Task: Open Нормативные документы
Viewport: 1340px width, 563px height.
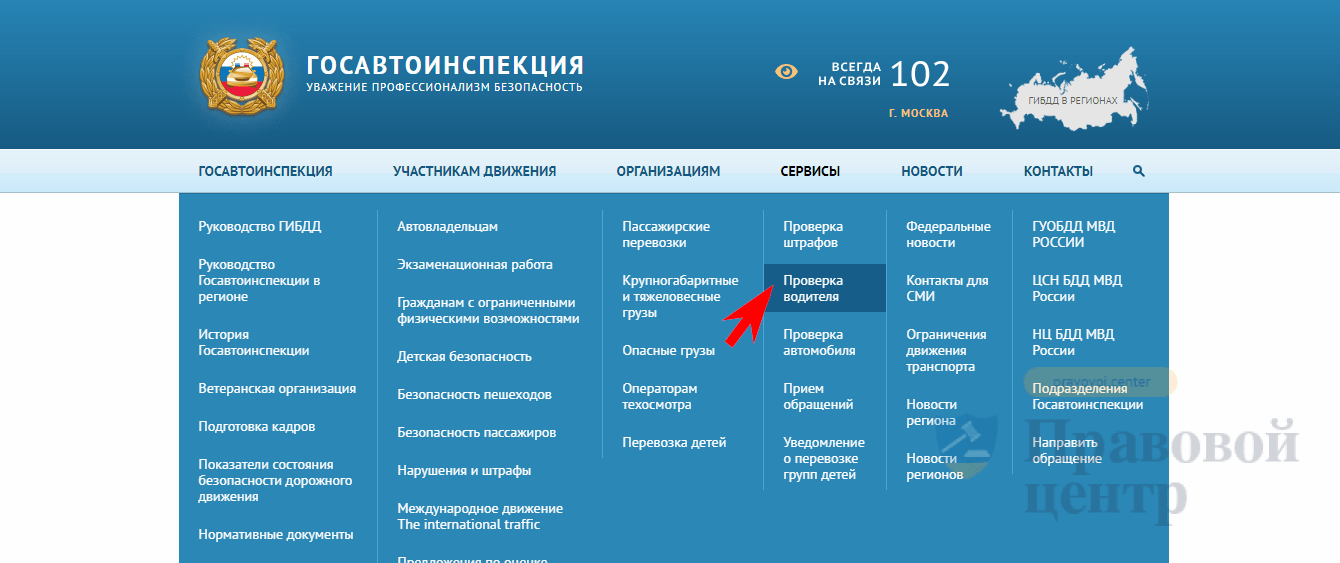Action: point(276,535)
